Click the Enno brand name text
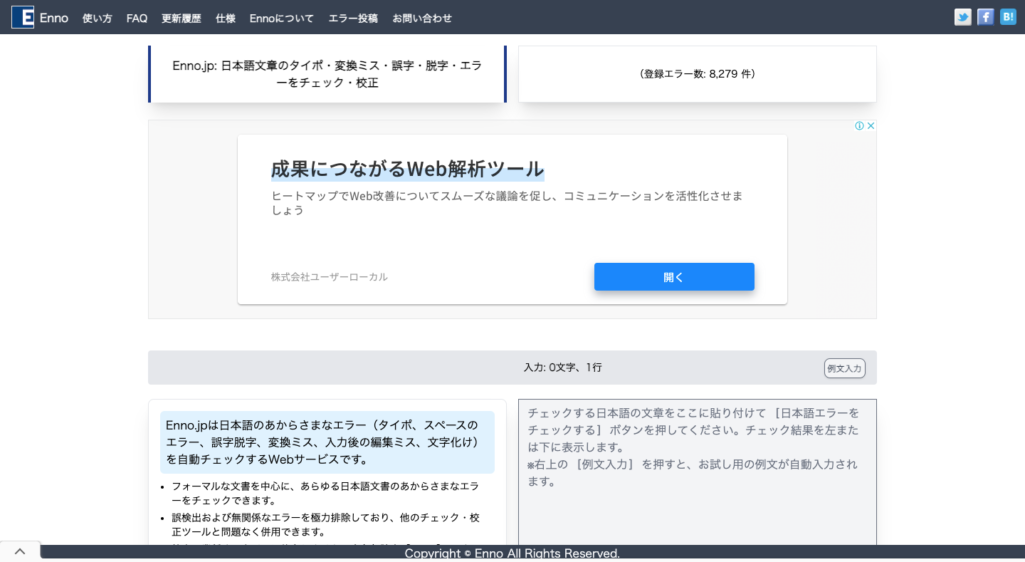Viewport: 1025px width, 562px height. click(x=54, y=18)
